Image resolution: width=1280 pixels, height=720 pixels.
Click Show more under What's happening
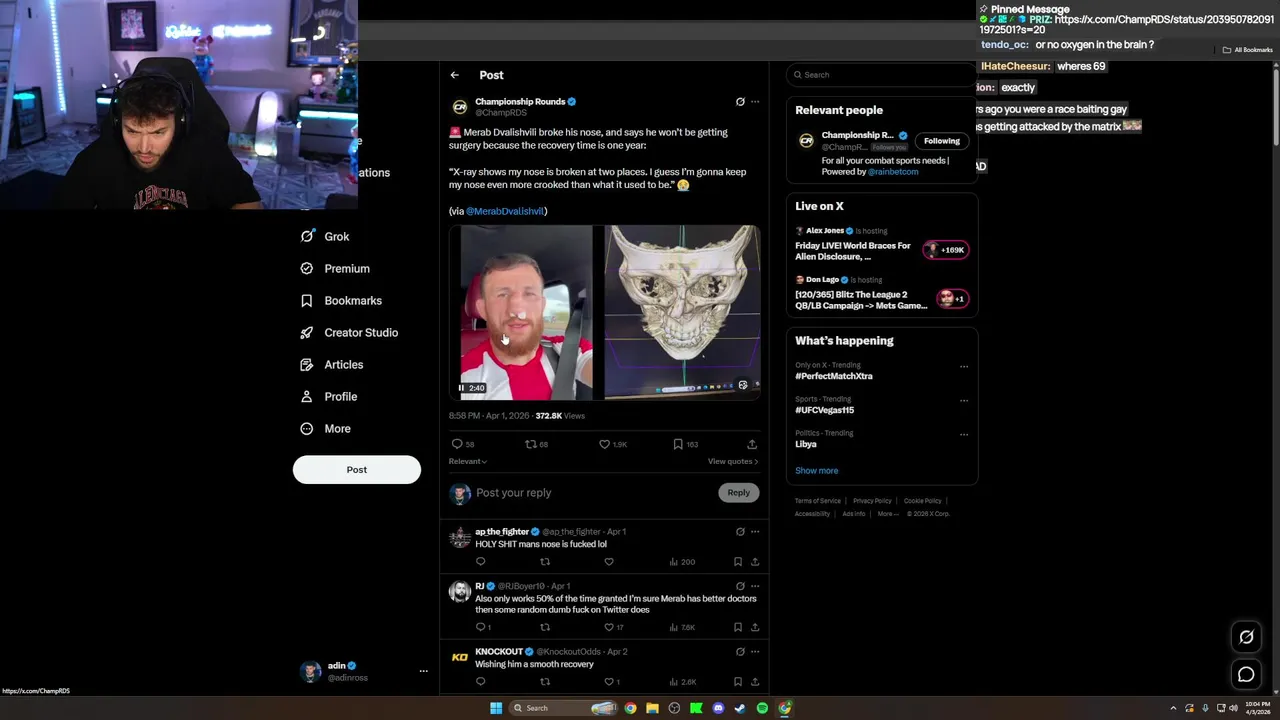(x=817, y=471)
